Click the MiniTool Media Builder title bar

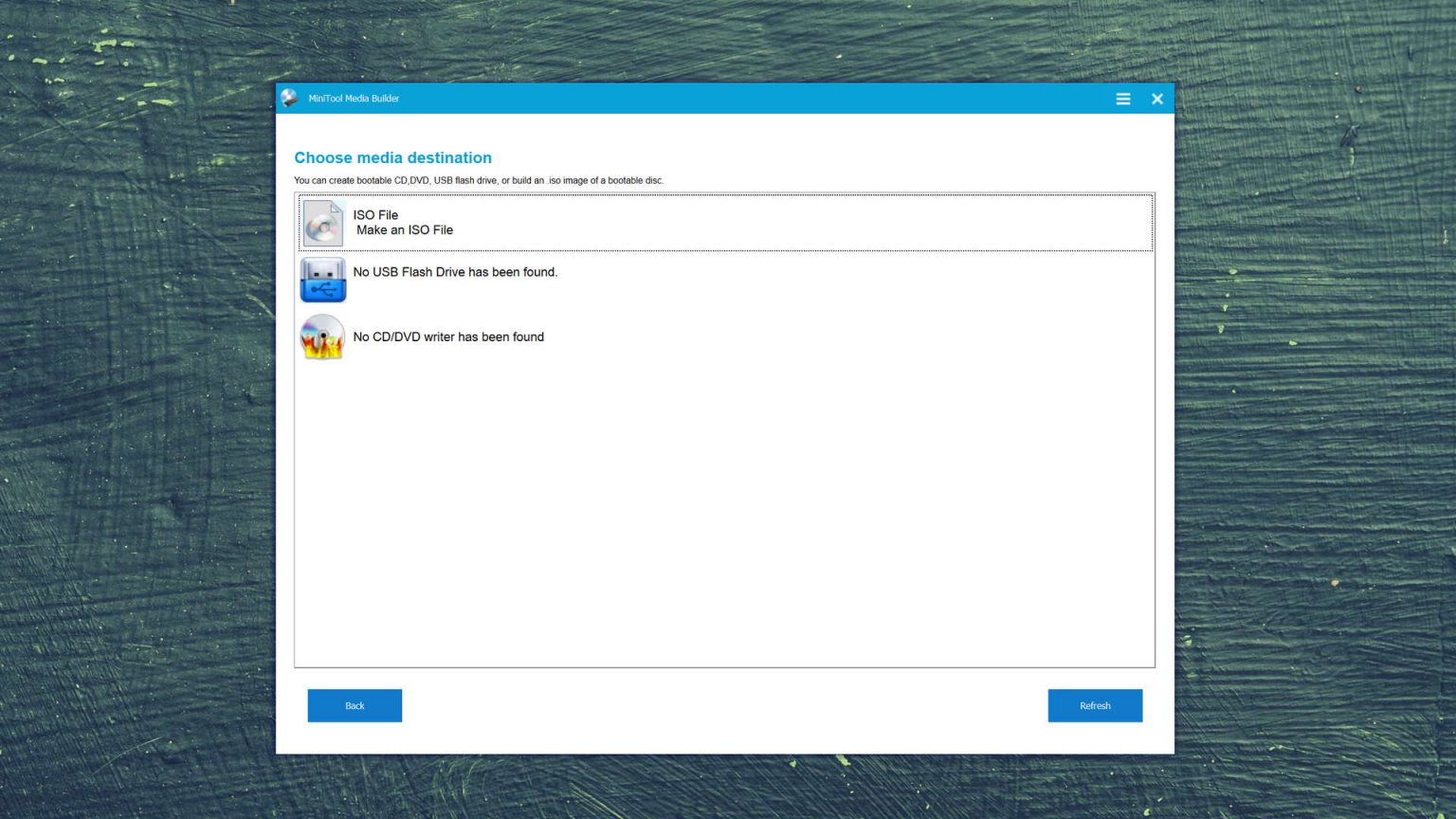coord(664,98)
